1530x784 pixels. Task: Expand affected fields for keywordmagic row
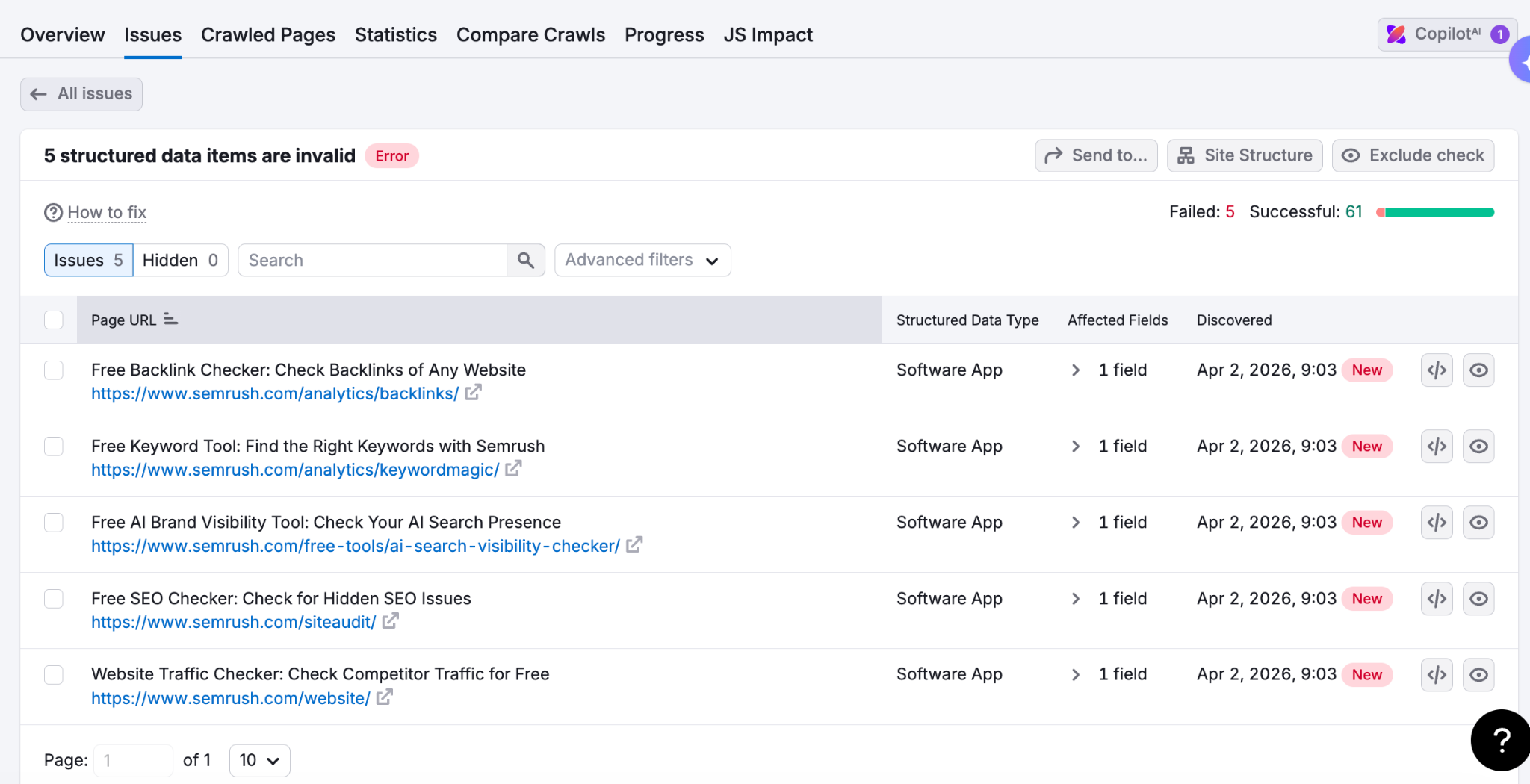click(x=1076, y=447)
